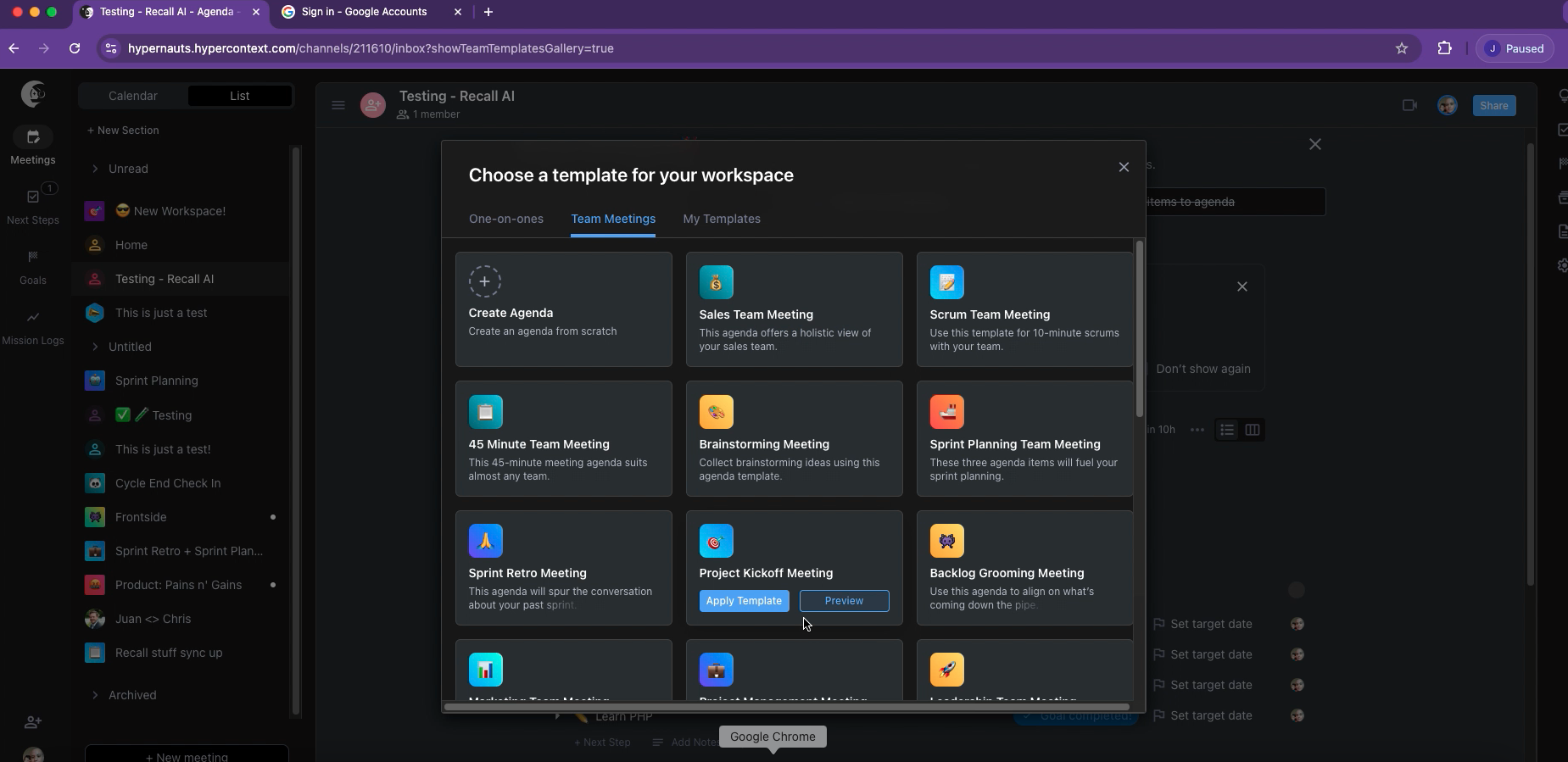Switch to the My Templates tab
Screen dimensions: 1568x762
pos(722,219)
